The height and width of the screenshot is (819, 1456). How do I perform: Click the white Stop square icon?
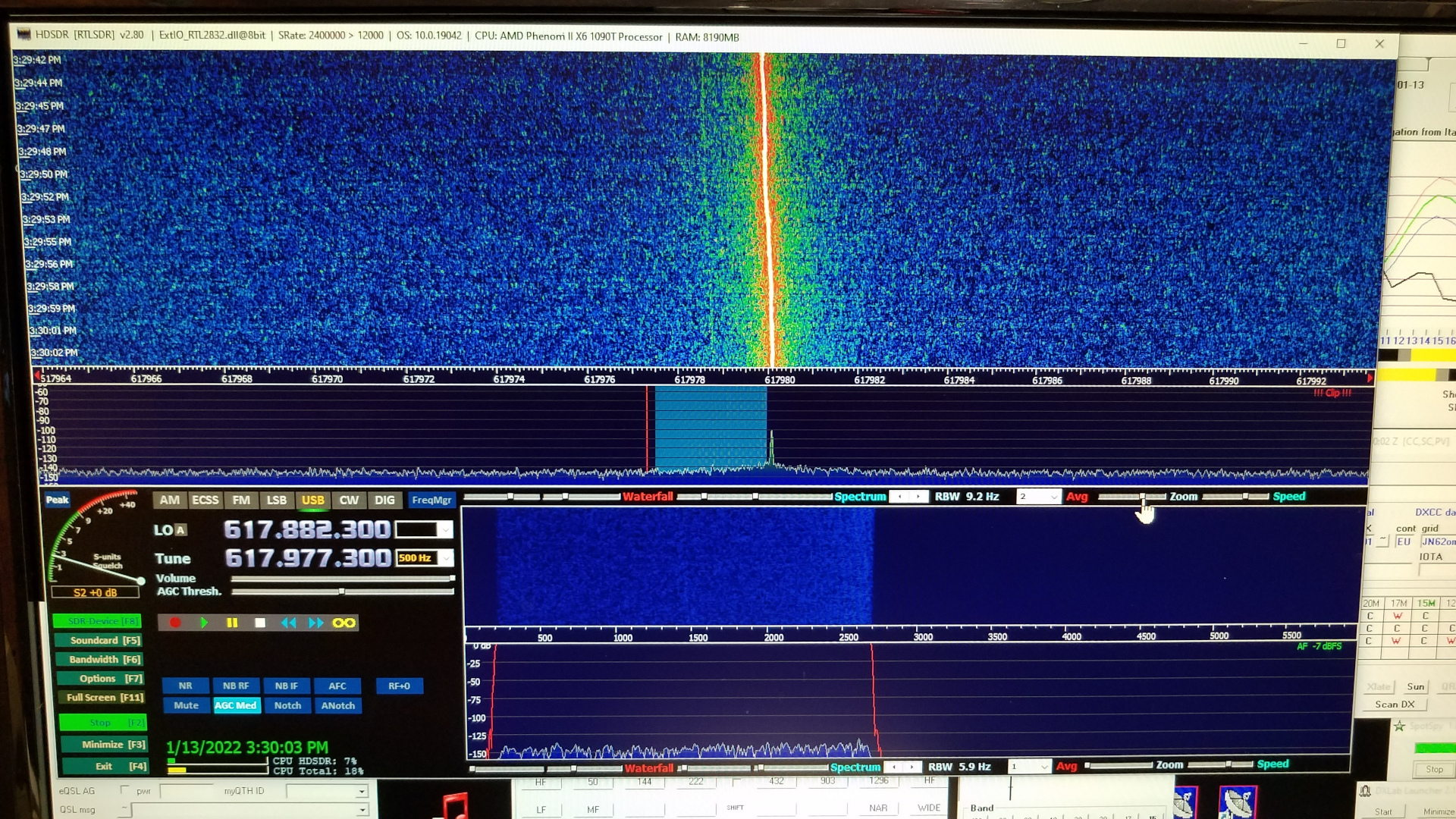click(x=260, y=623)
